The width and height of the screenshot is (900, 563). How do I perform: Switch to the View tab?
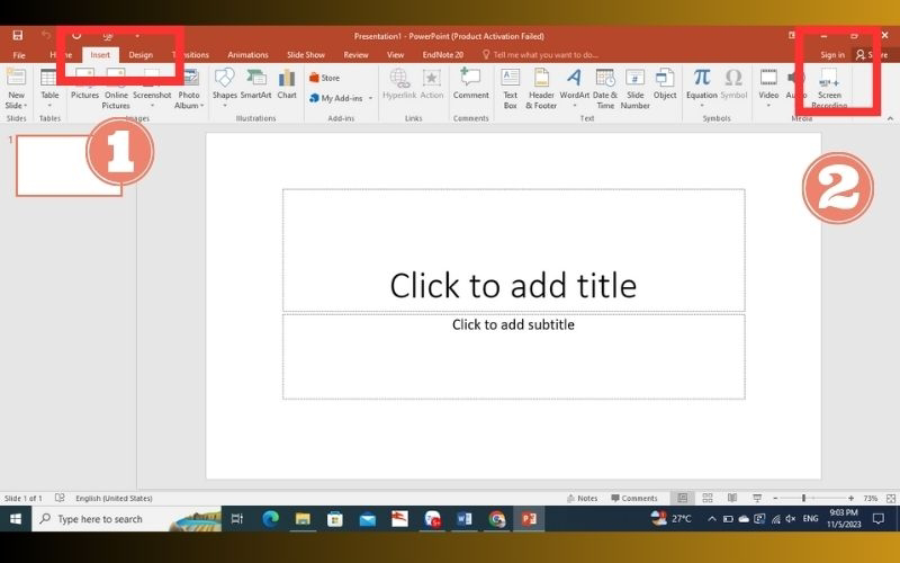tap(395, 55)
